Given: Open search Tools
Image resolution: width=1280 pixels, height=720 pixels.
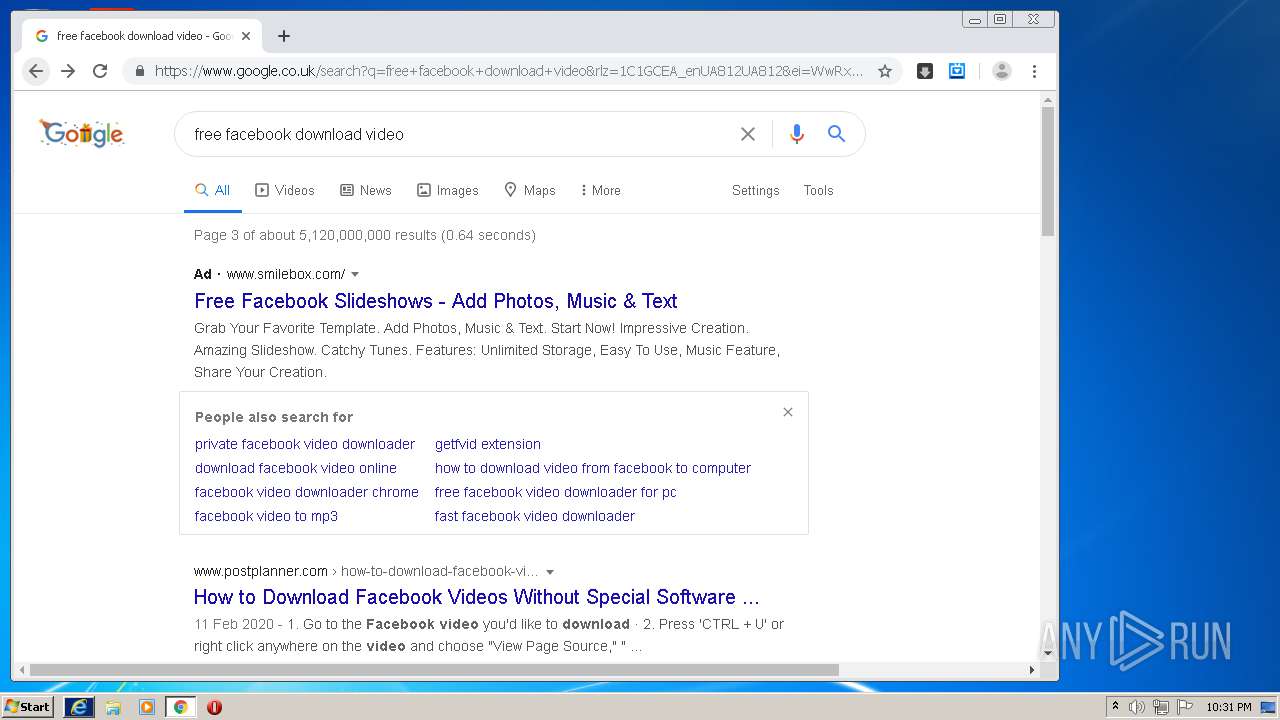Looking at the screenshot, I should click(818, 190).
